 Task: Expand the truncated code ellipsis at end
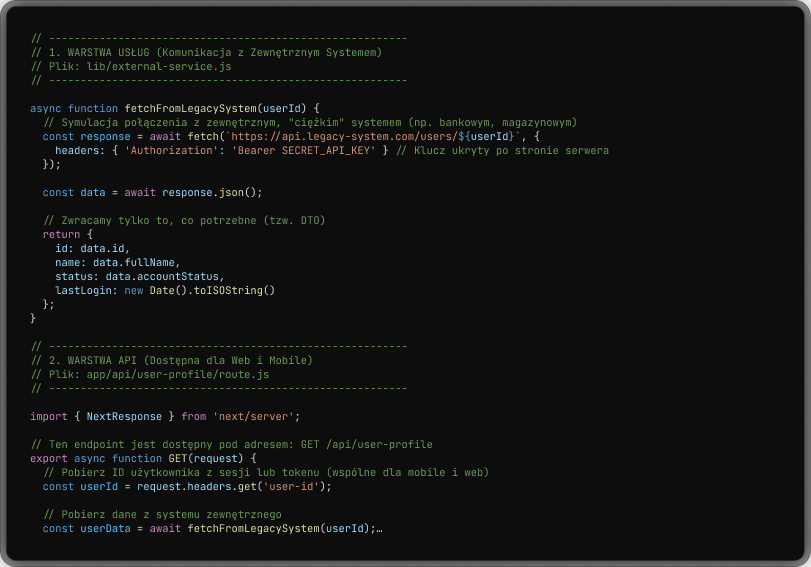[x=379, y=528]
